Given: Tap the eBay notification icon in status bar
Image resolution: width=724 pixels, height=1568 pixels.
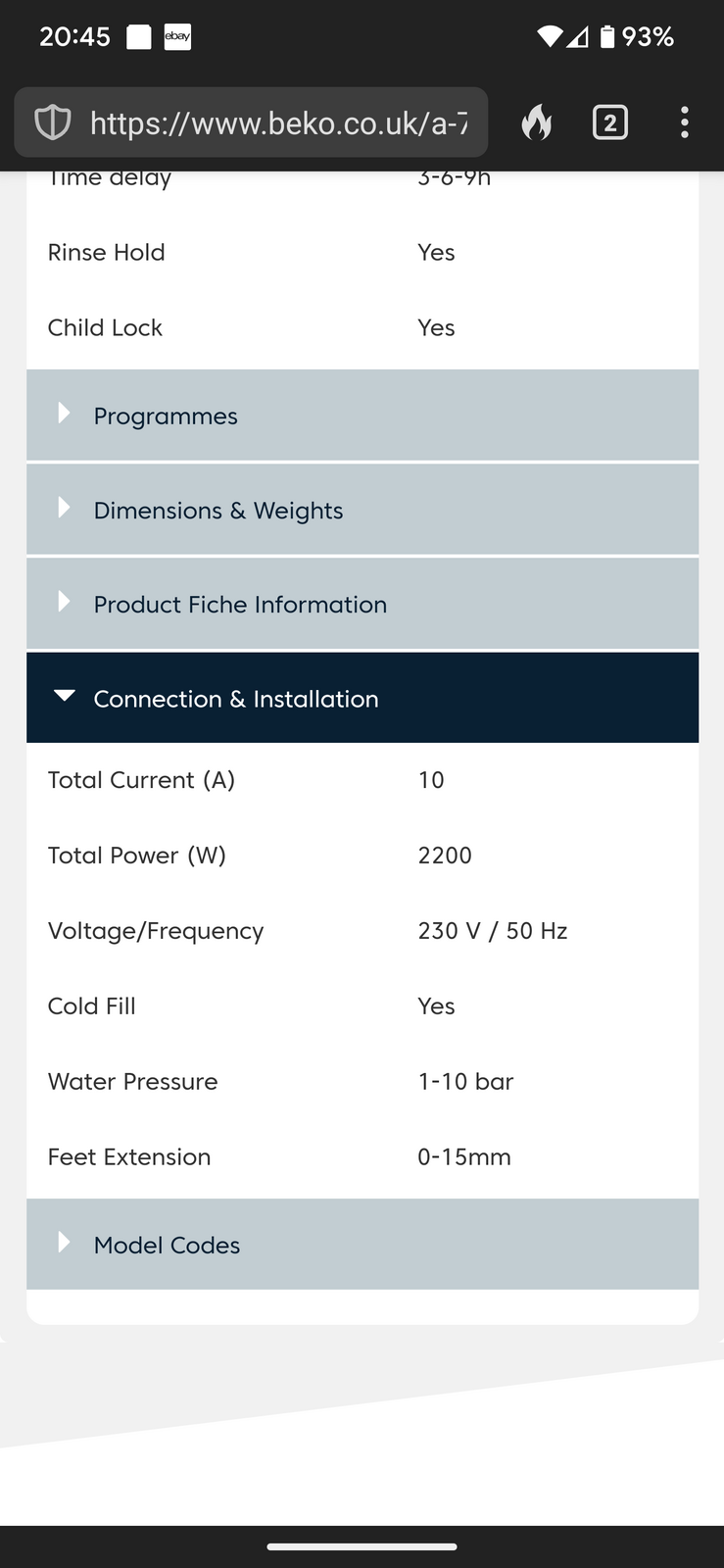Looking at the screenshot, I should (177, 37).
